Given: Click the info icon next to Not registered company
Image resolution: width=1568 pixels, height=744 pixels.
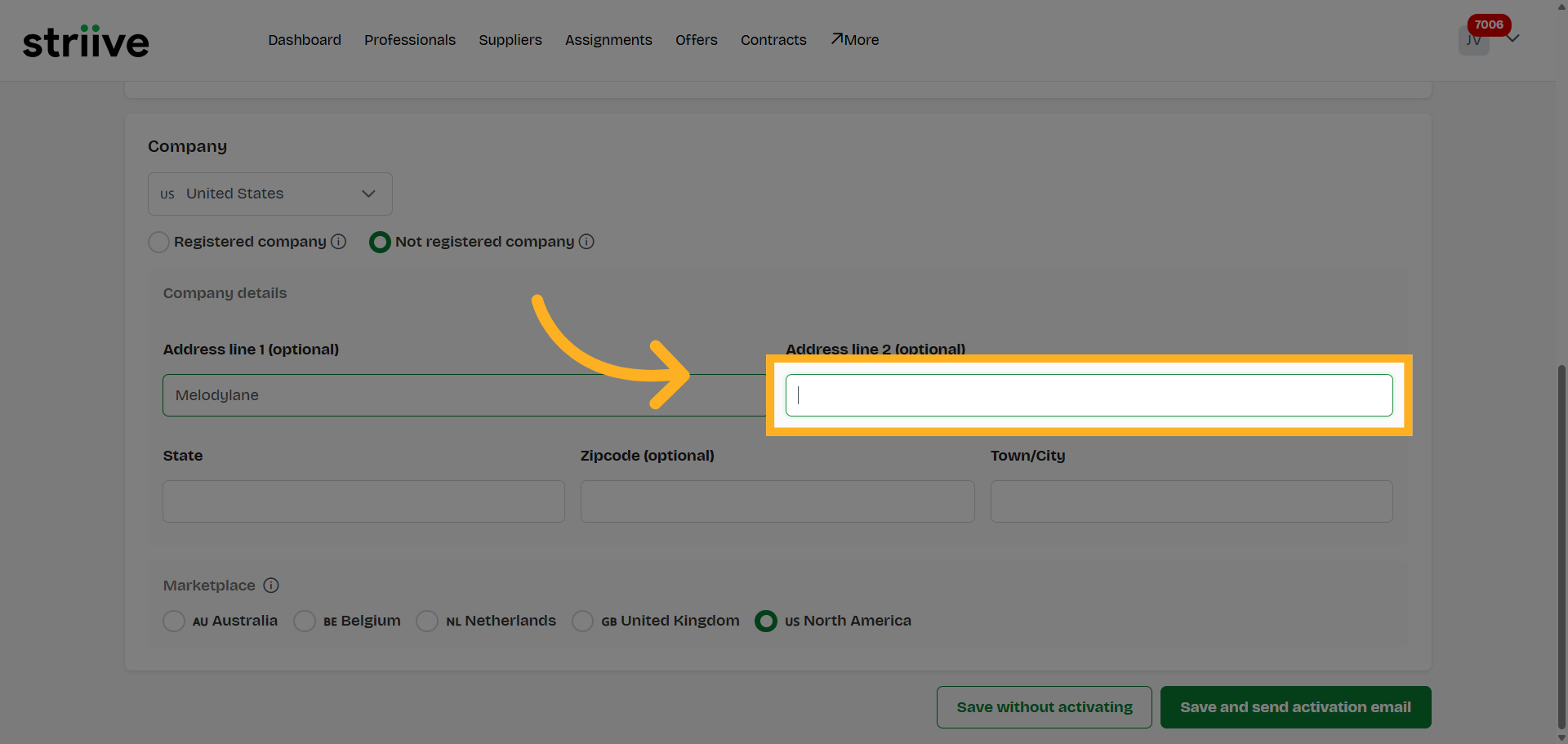Looking at the screenshot, I should (587, 242).
